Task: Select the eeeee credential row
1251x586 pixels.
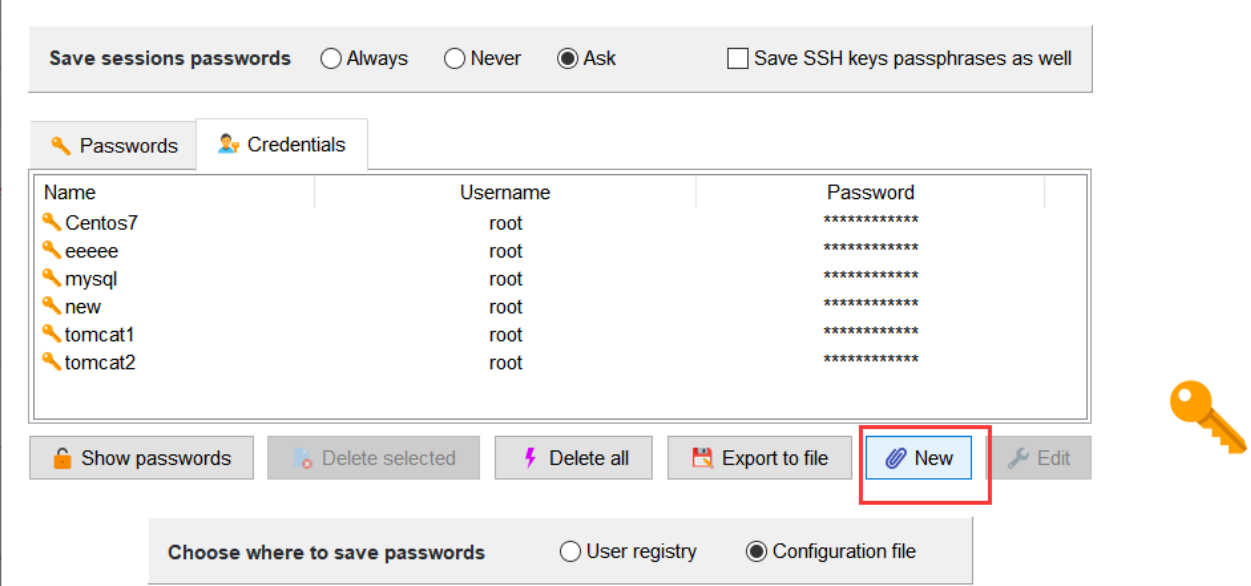Action: pyautogui.click(x=91, y=251)
